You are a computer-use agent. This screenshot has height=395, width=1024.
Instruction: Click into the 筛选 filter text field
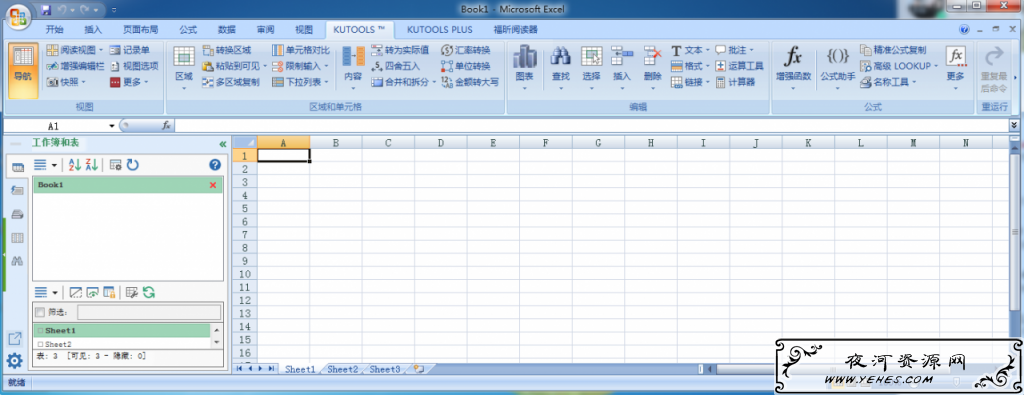[x=149, y=312]
